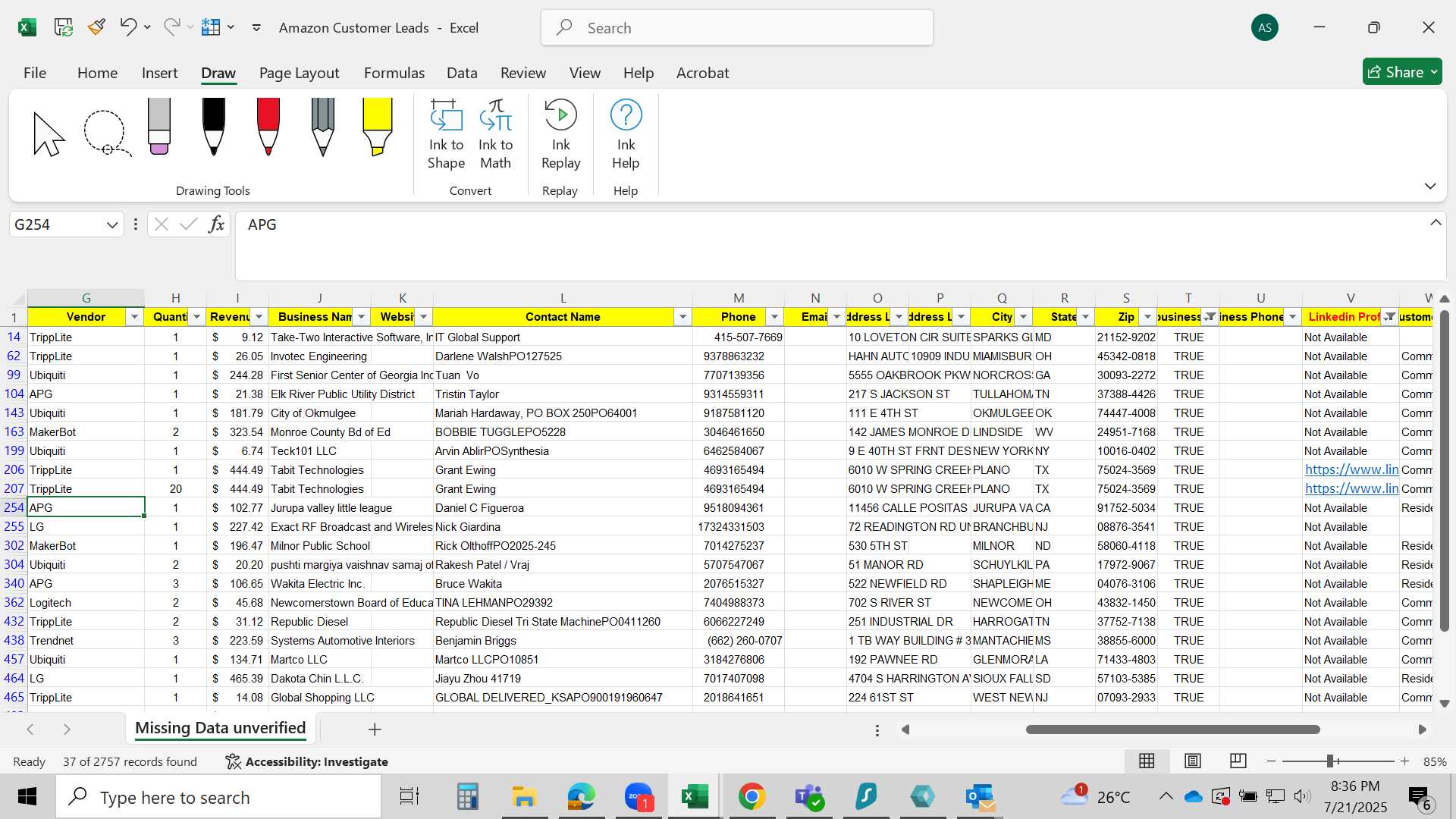Image resolution: width=1456 pixels, height=819 pixels.
Task: Switch to the Data tab
Action: 462,73
